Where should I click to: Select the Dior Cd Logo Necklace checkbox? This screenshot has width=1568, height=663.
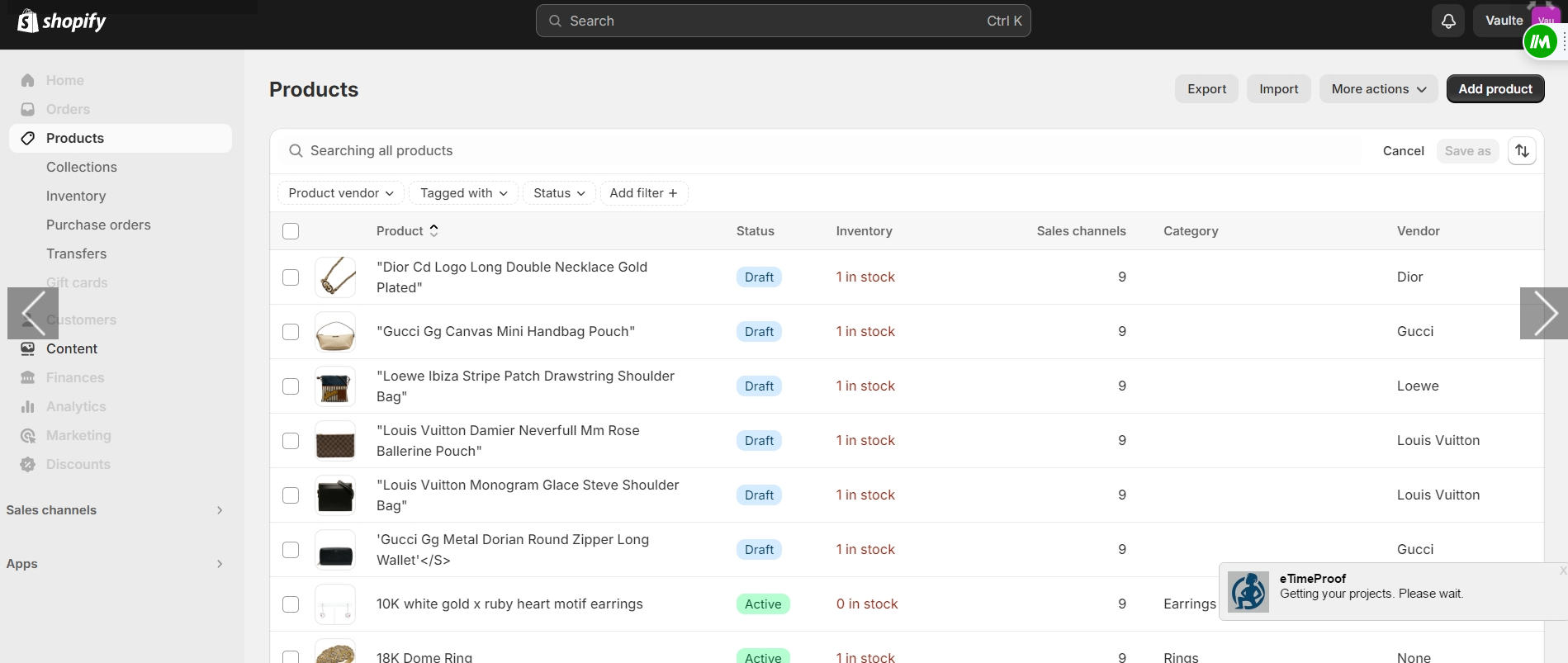(291, 277)
